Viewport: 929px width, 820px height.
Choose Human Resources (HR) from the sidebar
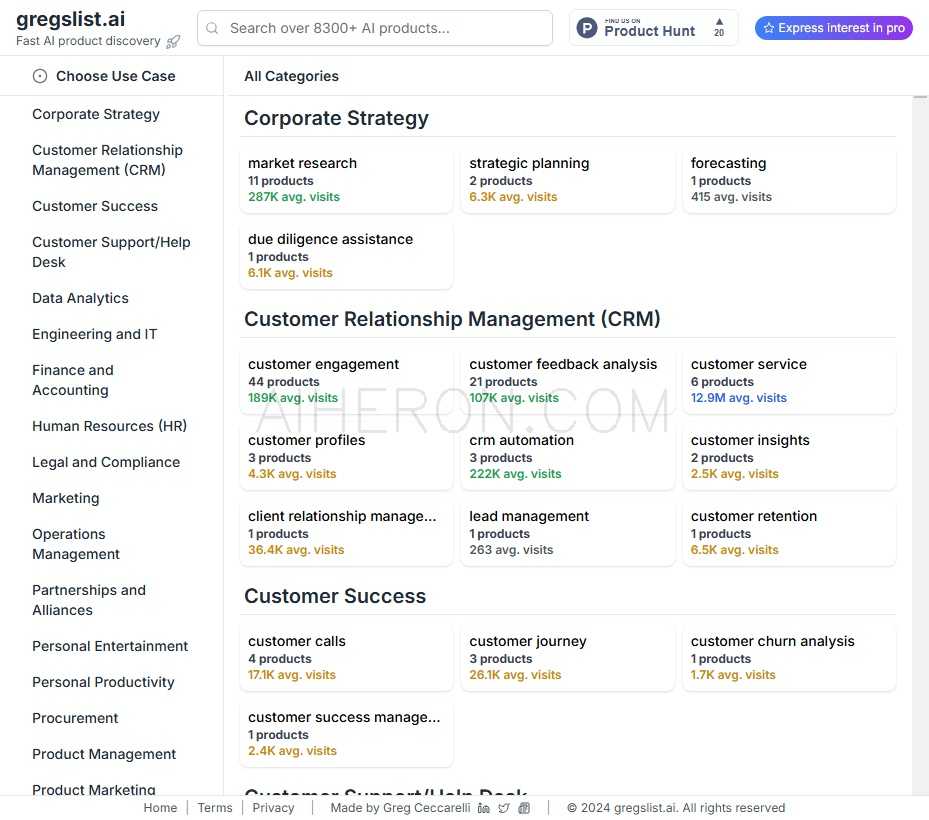pyautogui.click(x=109, y=426)
